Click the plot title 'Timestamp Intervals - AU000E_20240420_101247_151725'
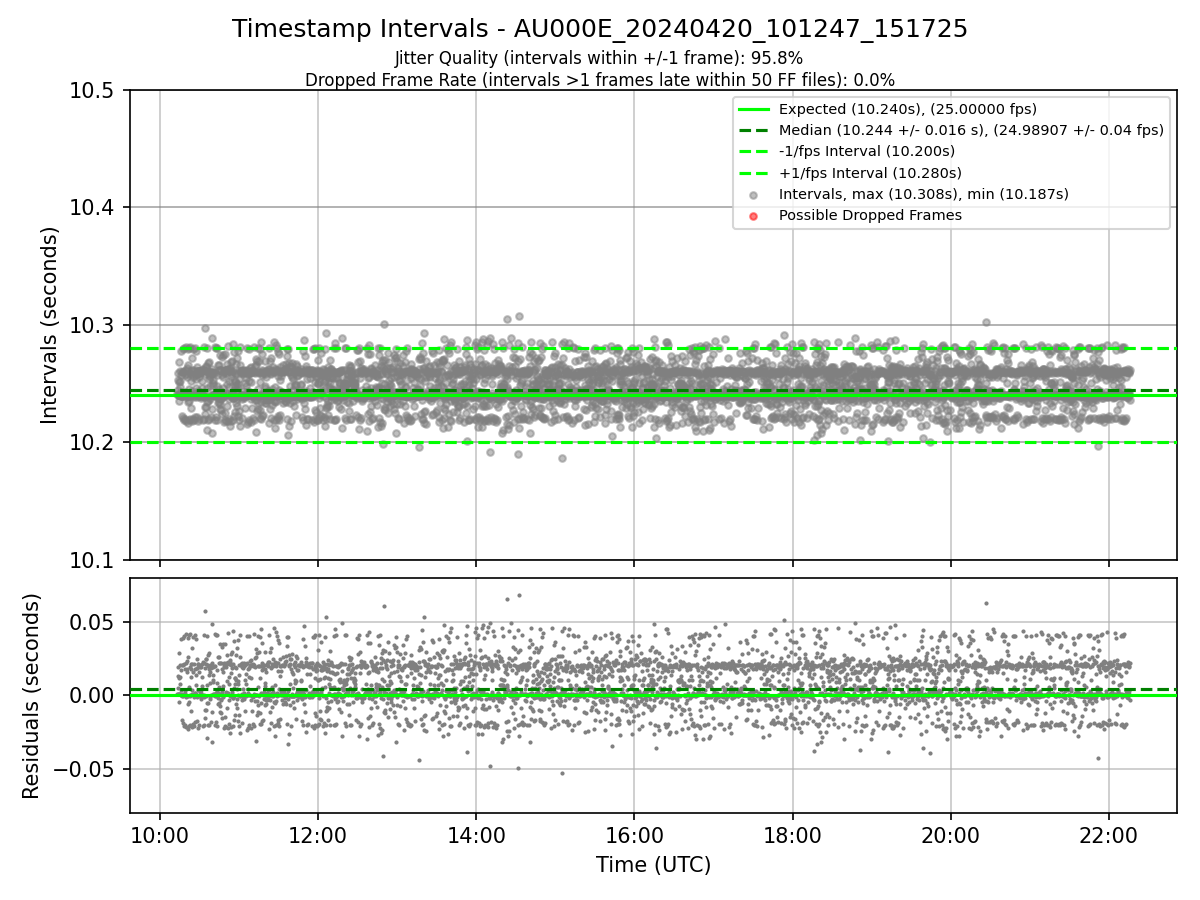Viewport: 1200px width, 900px height. [600, 29]
